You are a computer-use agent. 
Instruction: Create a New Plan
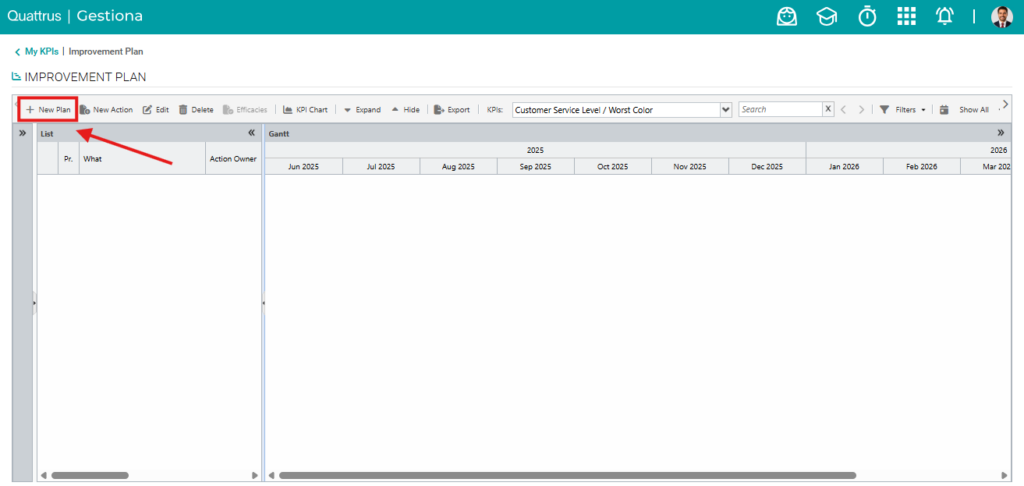pyautogui.click(x=48, y=110)
